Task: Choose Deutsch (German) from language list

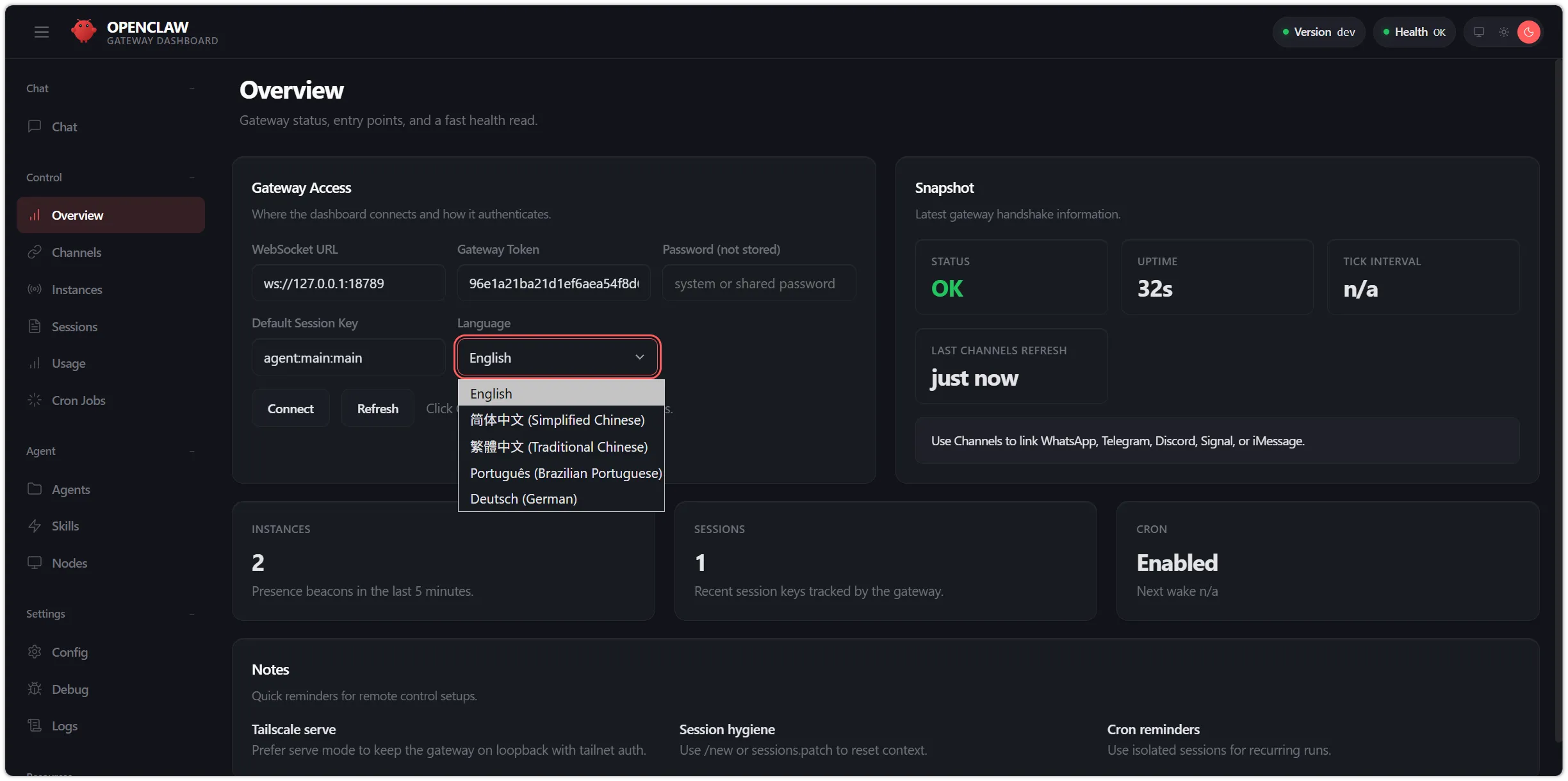Action: (x=523, y=499)
